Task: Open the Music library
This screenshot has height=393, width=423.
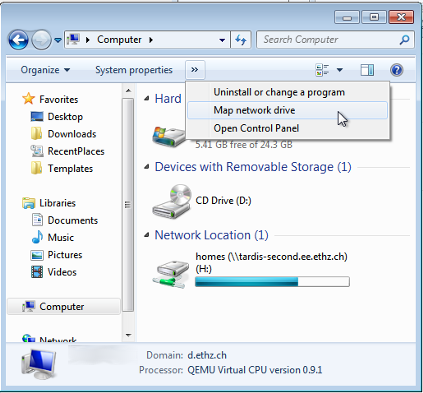Action: (x=61, y=238)
